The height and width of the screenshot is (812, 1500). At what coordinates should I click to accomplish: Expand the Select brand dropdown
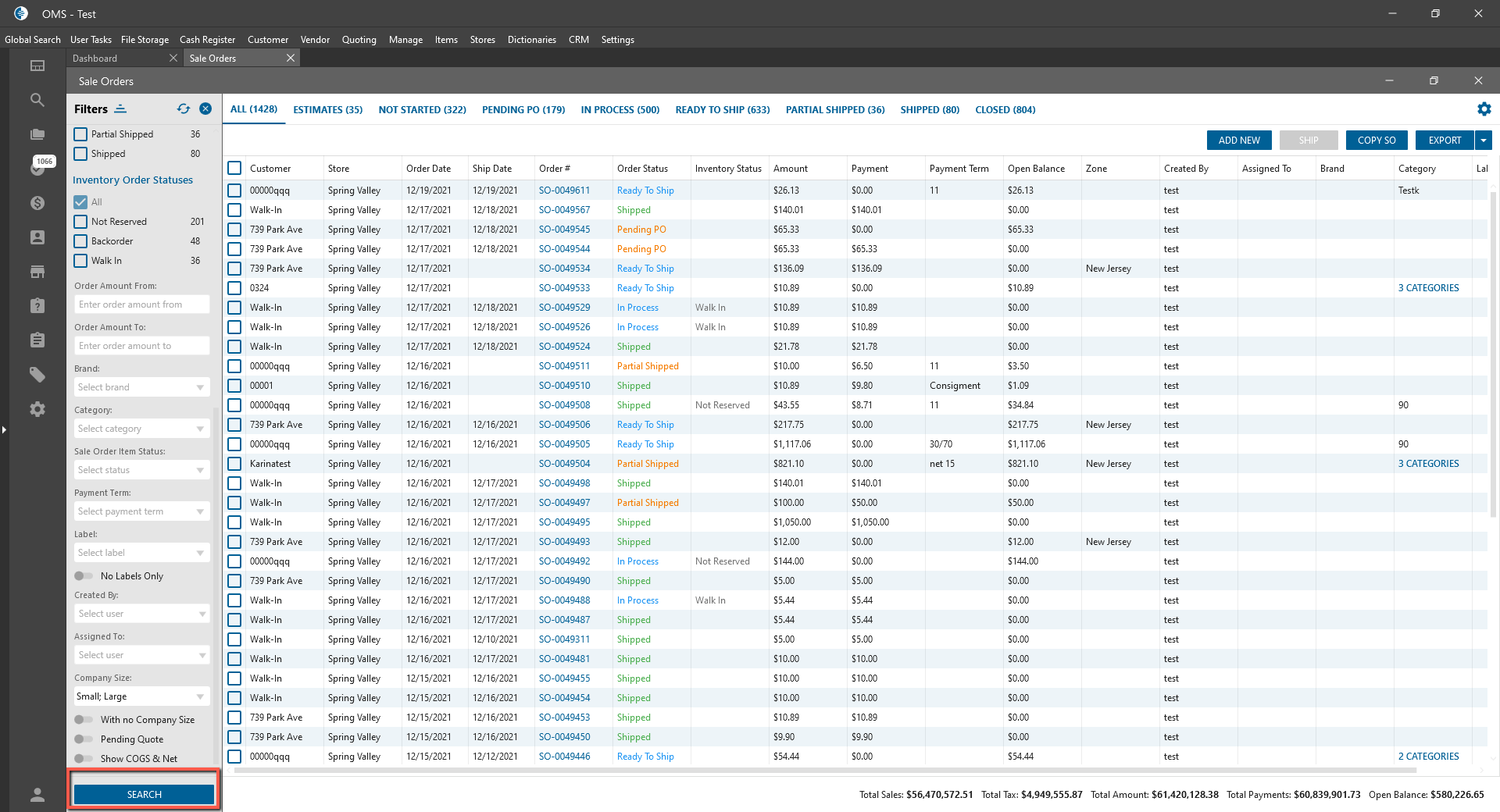pyautogui.click(x=141, y=387)
